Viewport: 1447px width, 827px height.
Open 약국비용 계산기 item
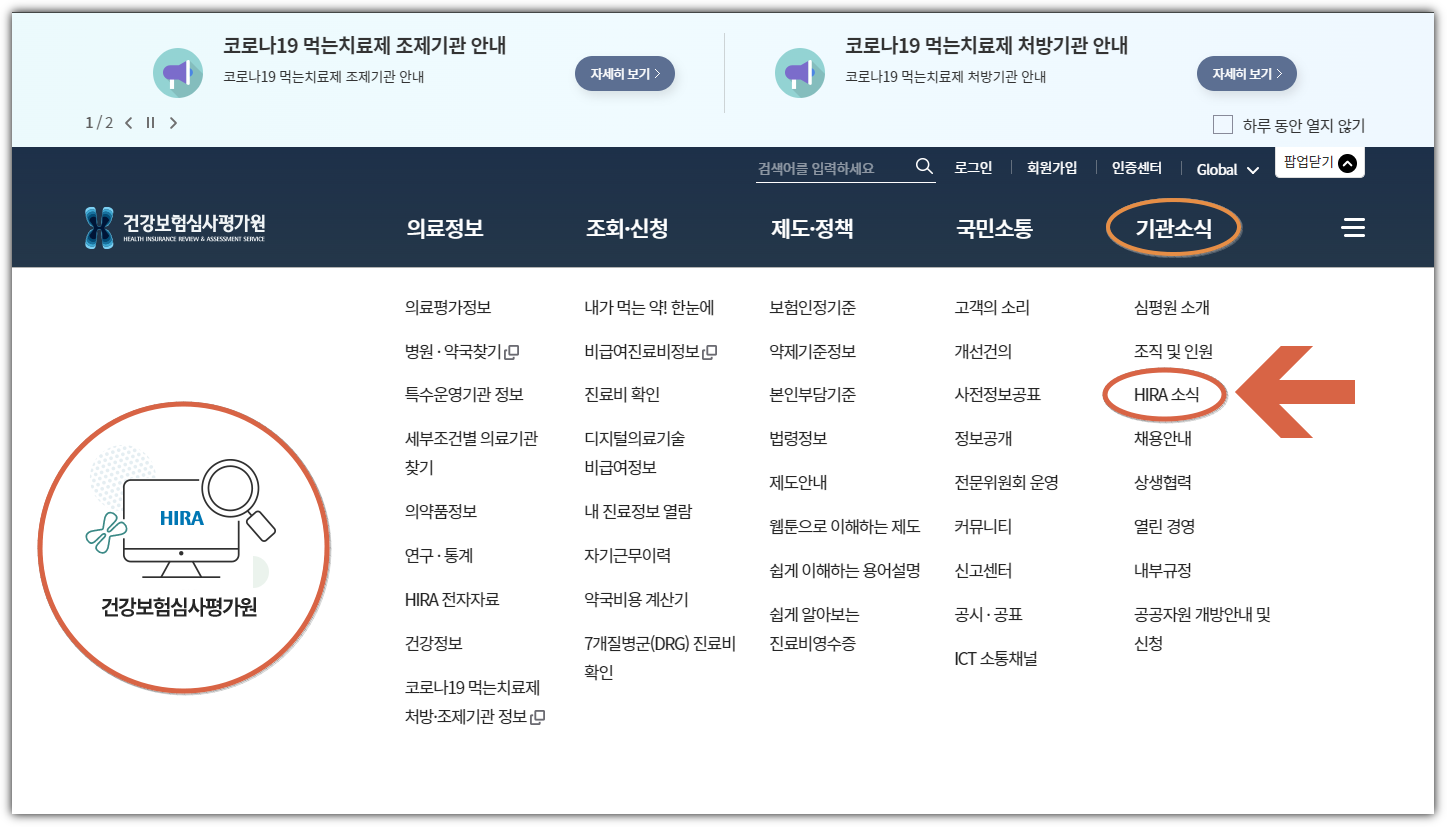pos(636,600)
